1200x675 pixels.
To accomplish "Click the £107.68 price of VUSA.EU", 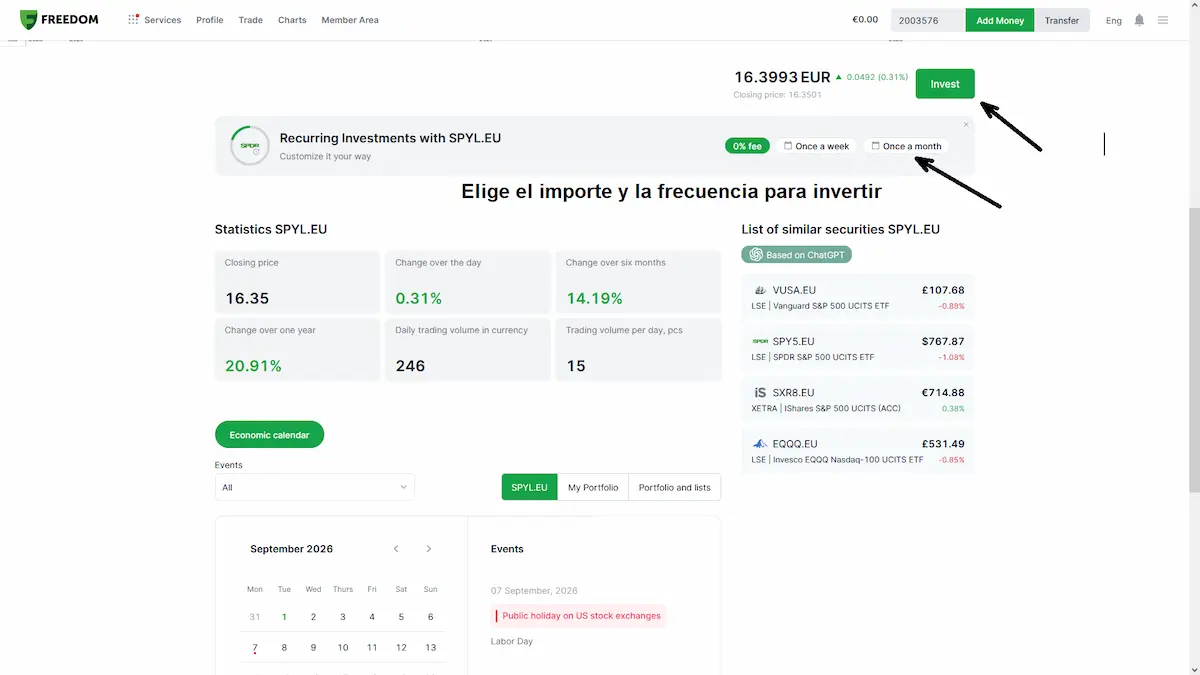I will 943,290.
